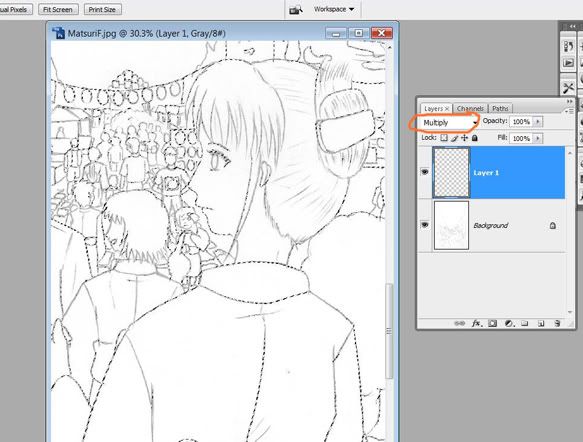This screenshot has width=583, height=442.
Task: Create a new layer group folder
Action: 525,323
